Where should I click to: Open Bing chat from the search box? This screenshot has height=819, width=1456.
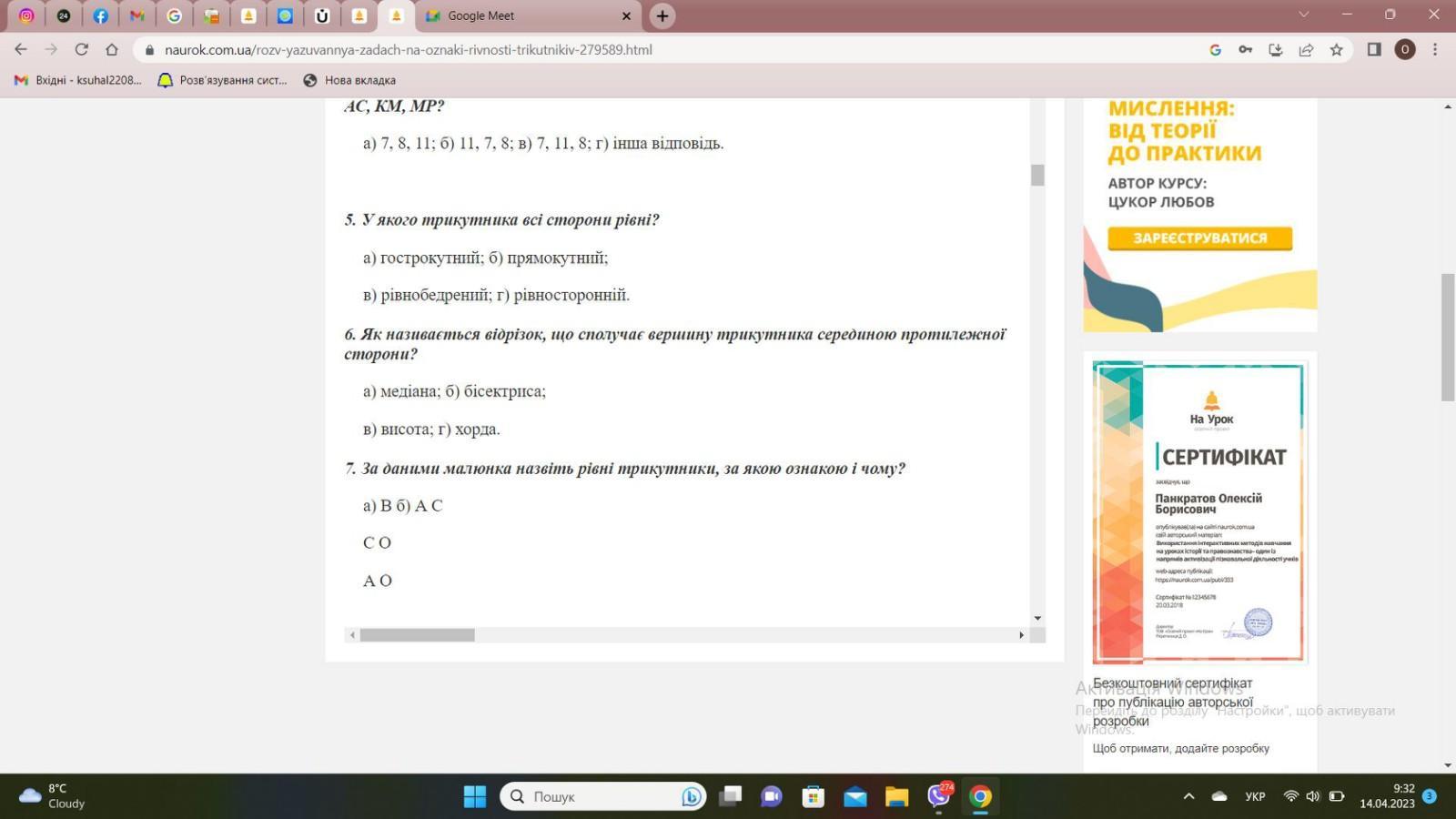pos(692,796)
